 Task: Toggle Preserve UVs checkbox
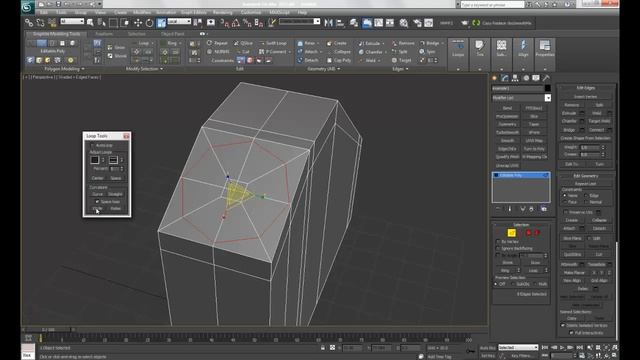click(x=566, y=212)
